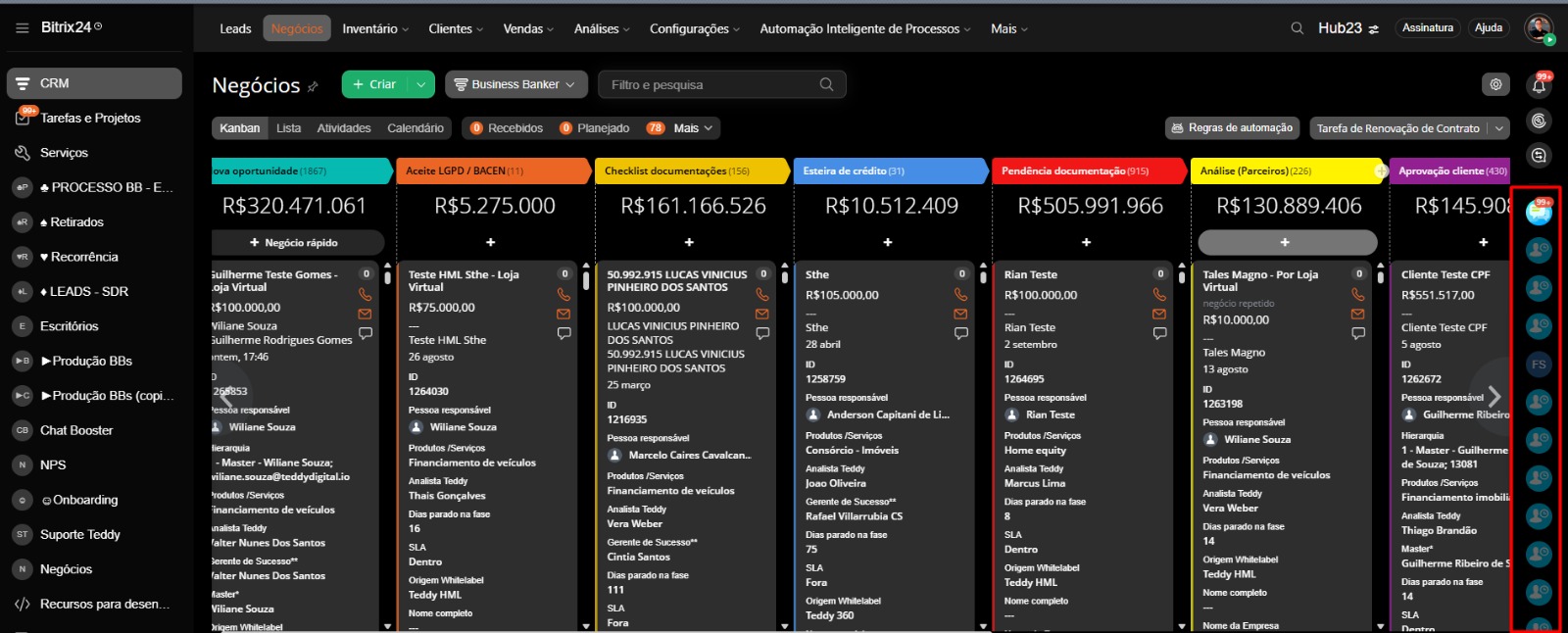Click the Regras de automação button
Viewport: 1568px width, 633px height.
[x=1231, y=127]
